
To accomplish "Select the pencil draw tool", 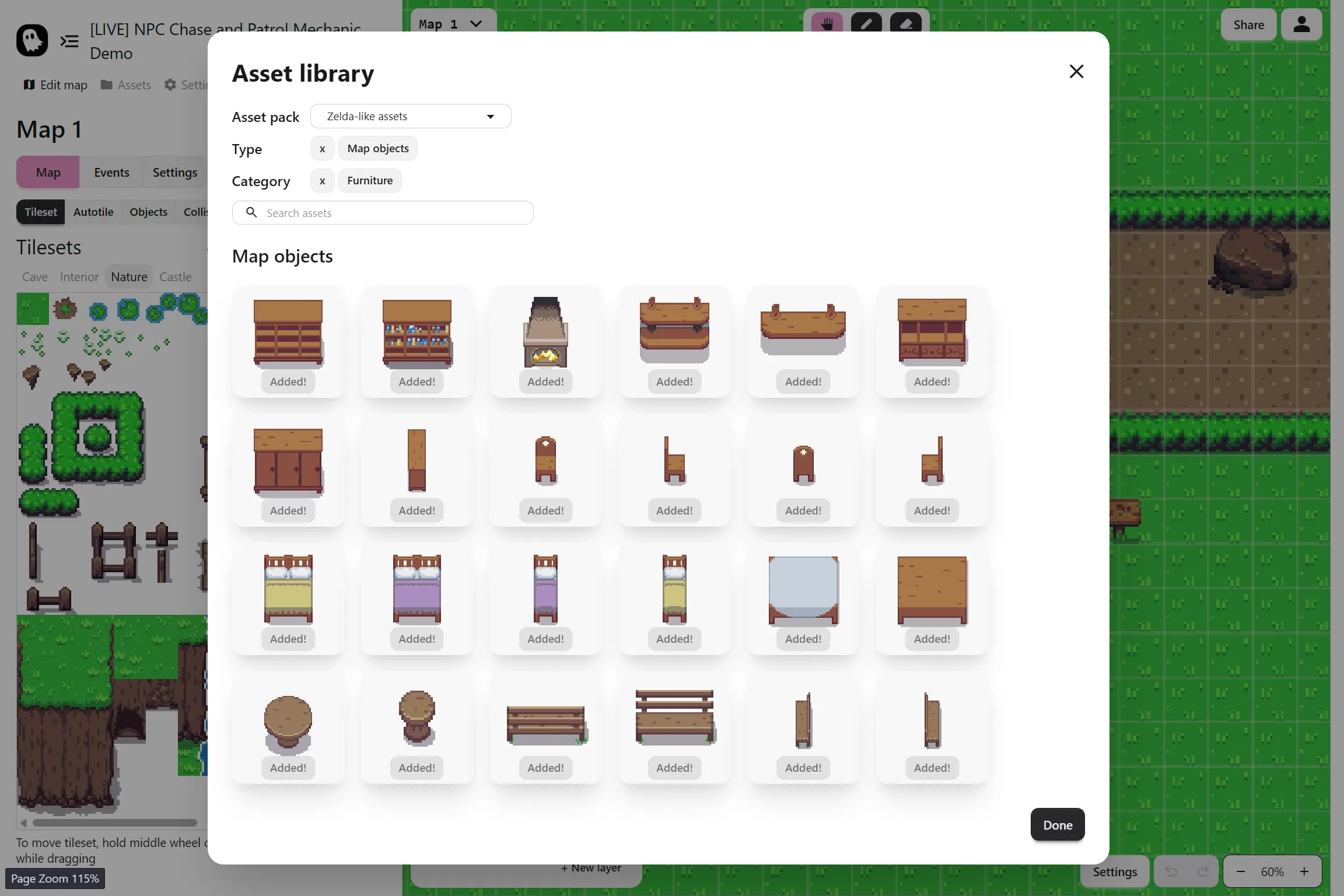I will pyautogui.click(x=866, y=23).
